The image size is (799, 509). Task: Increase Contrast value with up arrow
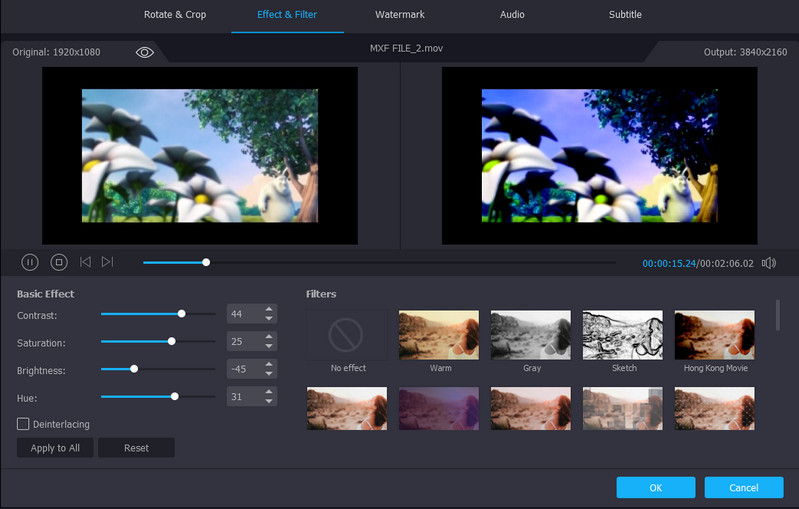tap(268, 309)
